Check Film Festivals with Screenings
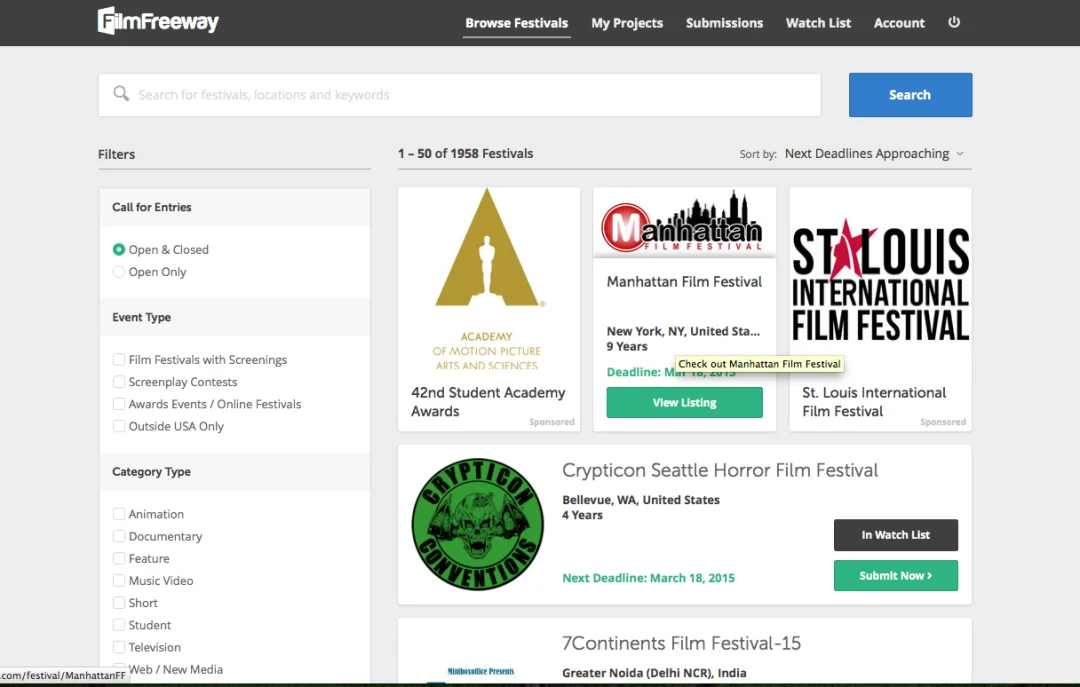1080x687 pixels. tap(118, 360)
